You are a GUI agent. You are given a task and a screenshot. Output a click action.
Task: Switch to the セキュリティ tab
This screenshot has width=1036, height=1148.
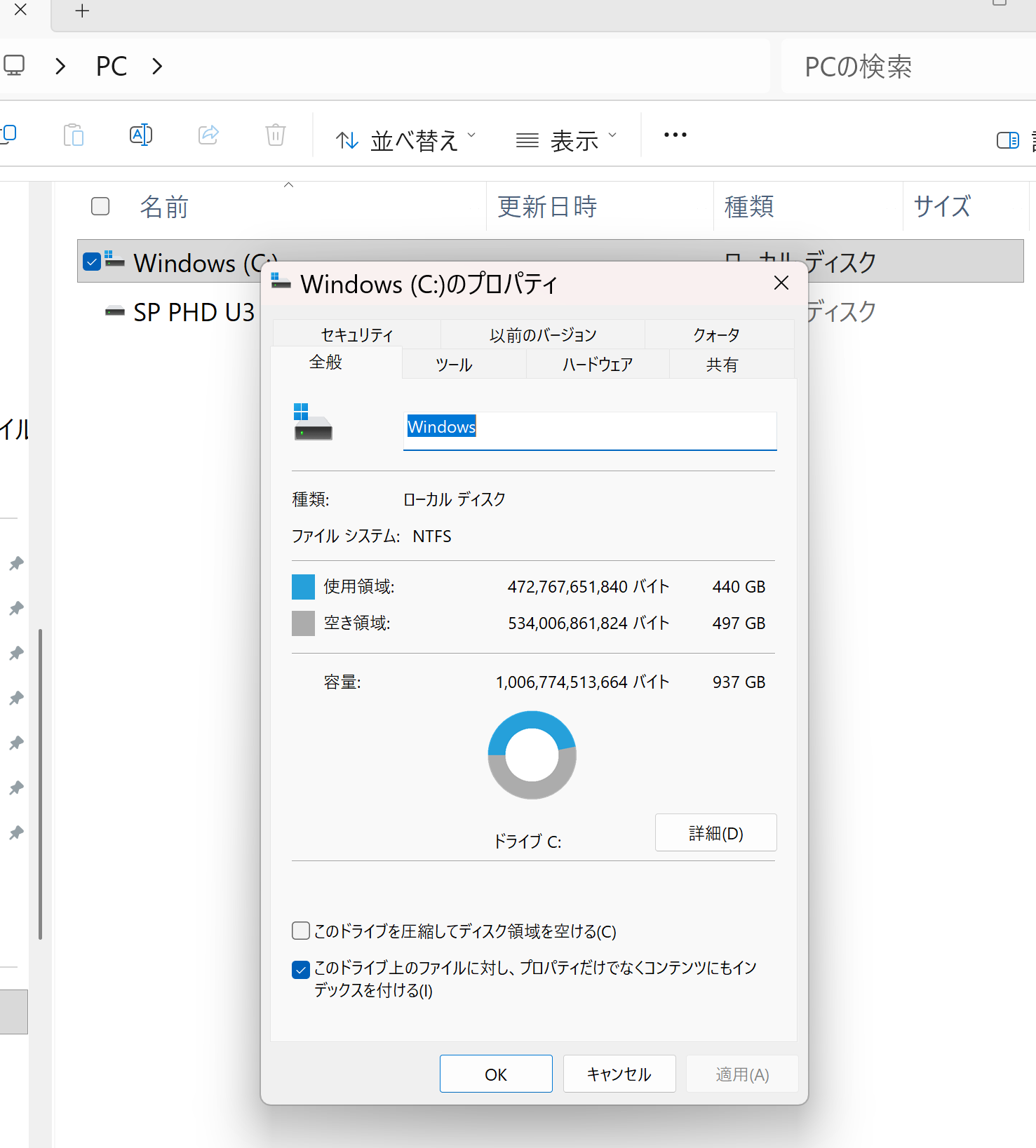coord(357,335)
